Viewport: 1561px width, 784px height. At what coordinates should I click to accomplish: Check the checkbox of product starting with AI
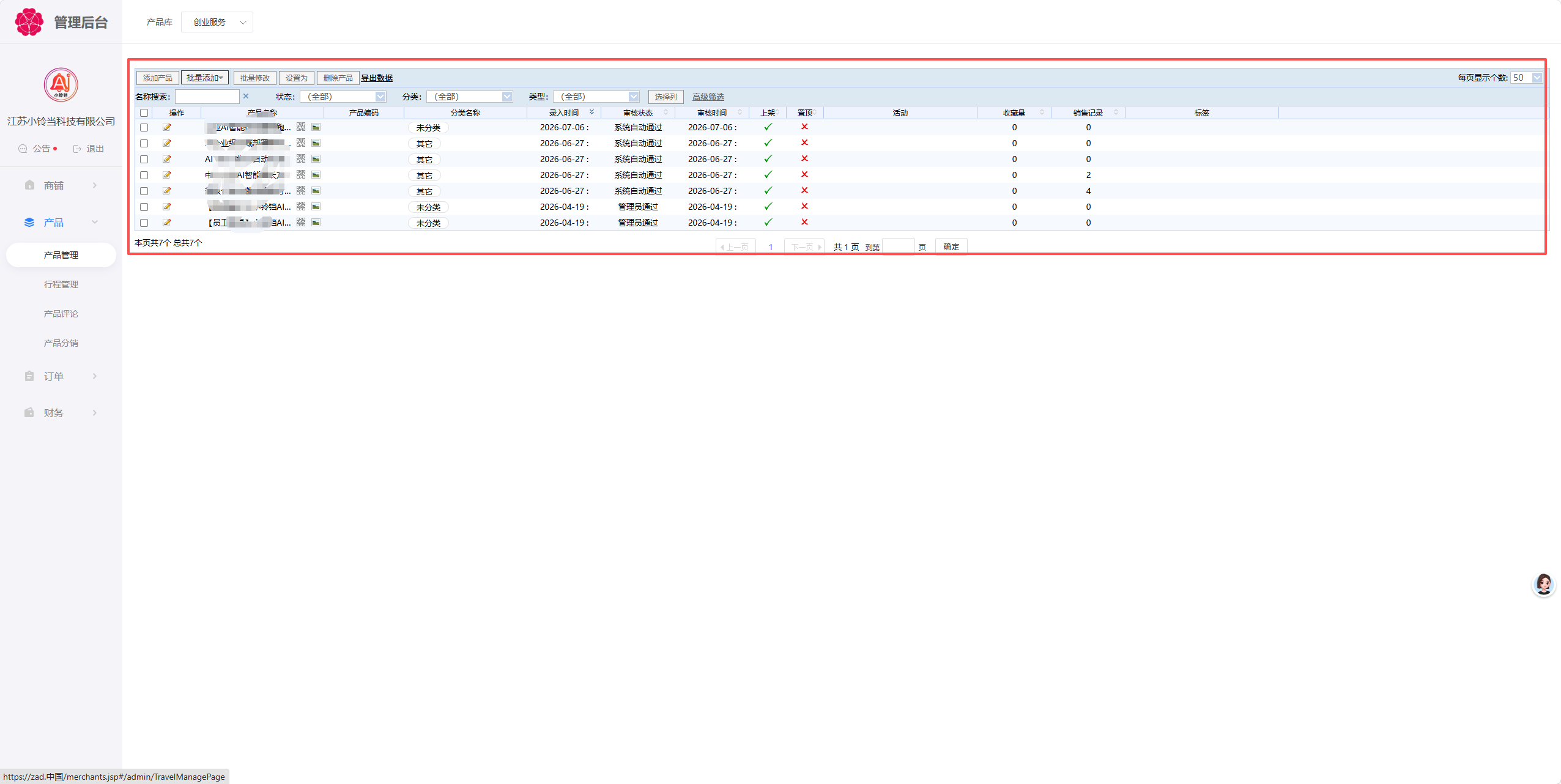pyautogui.click(x=144, y=159)
